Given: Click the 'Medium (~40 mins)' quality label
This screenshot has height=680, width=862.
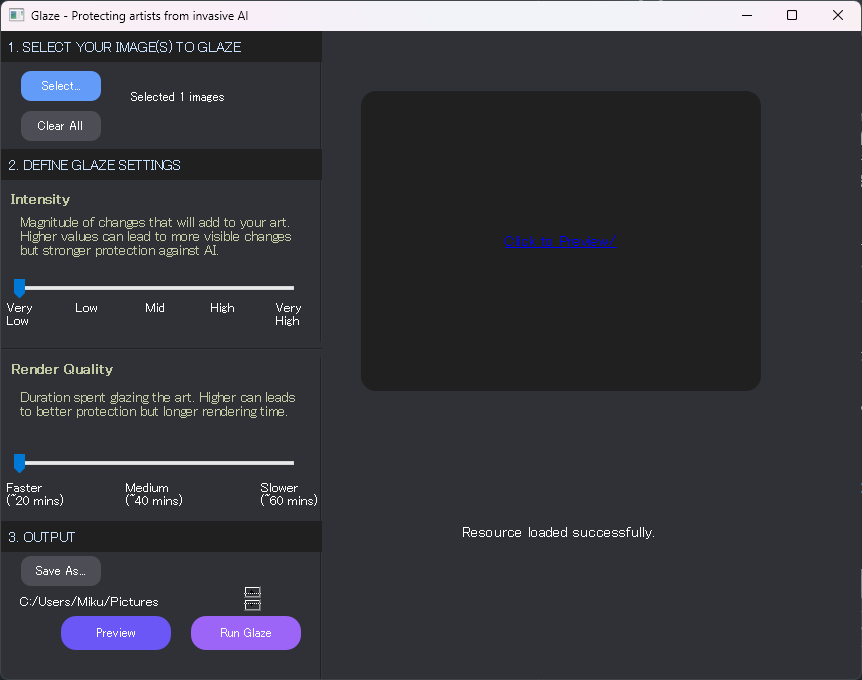Looking at the screenshot, I should tap(154, 494).
